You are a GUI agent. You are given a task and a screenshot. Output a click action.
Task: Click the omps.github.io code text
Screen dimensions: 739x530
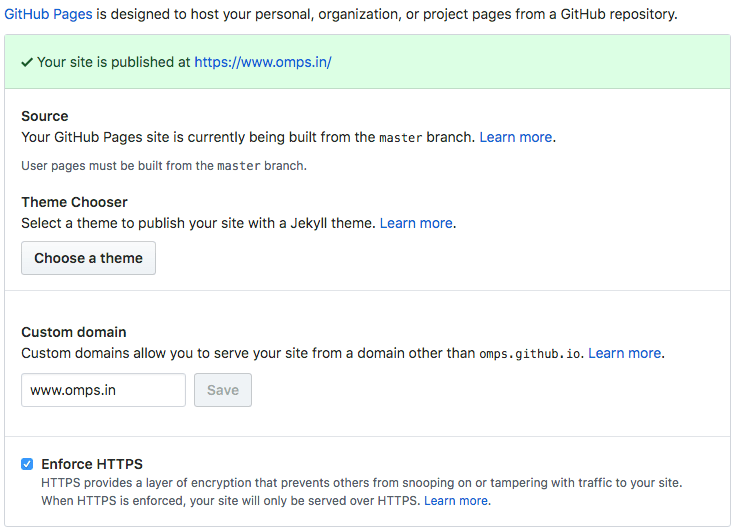530,353
